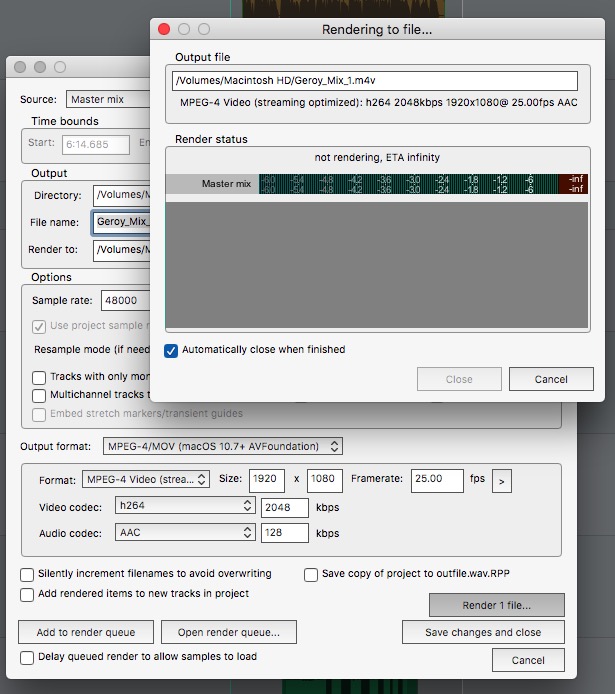The width and height of the screenshot is (615, 694).
Task: Click Cancel in the Render settings window
Action: [x=528, y=660]
